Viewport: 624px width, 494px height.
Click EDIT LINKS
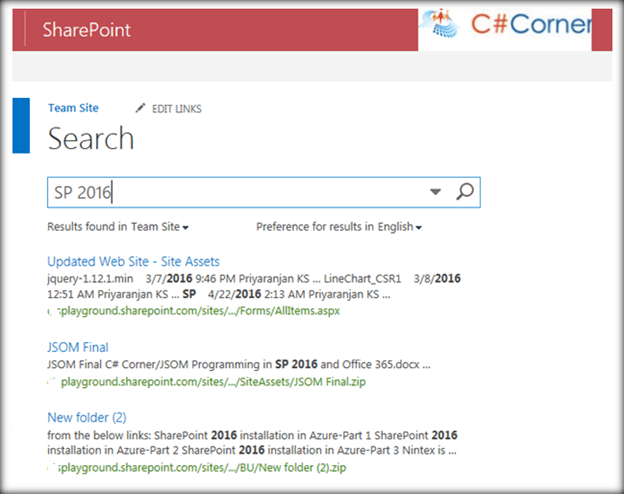[x=177, y=109]
